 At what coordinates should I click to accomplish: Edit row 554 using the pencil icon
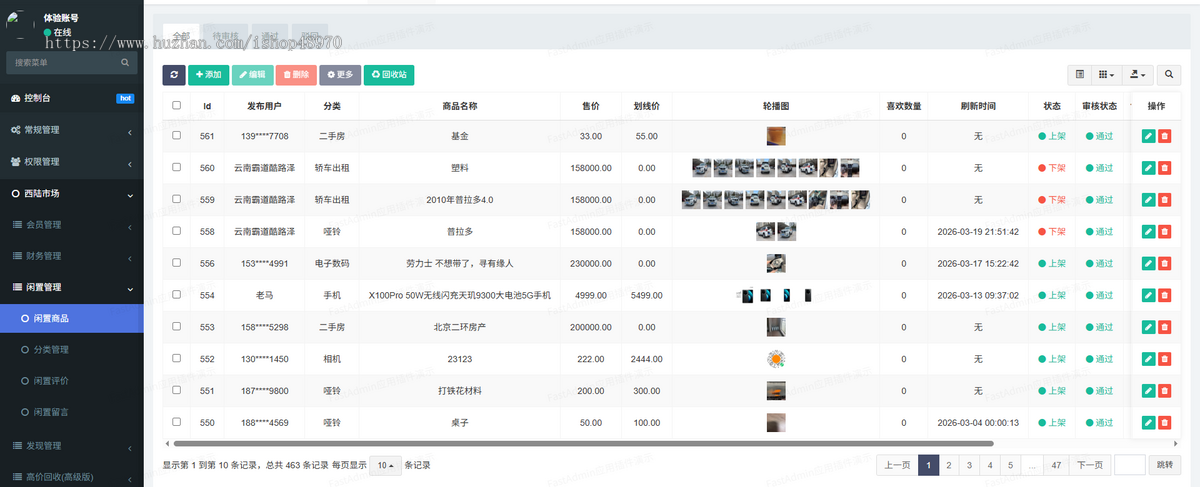coord(1148,296)
